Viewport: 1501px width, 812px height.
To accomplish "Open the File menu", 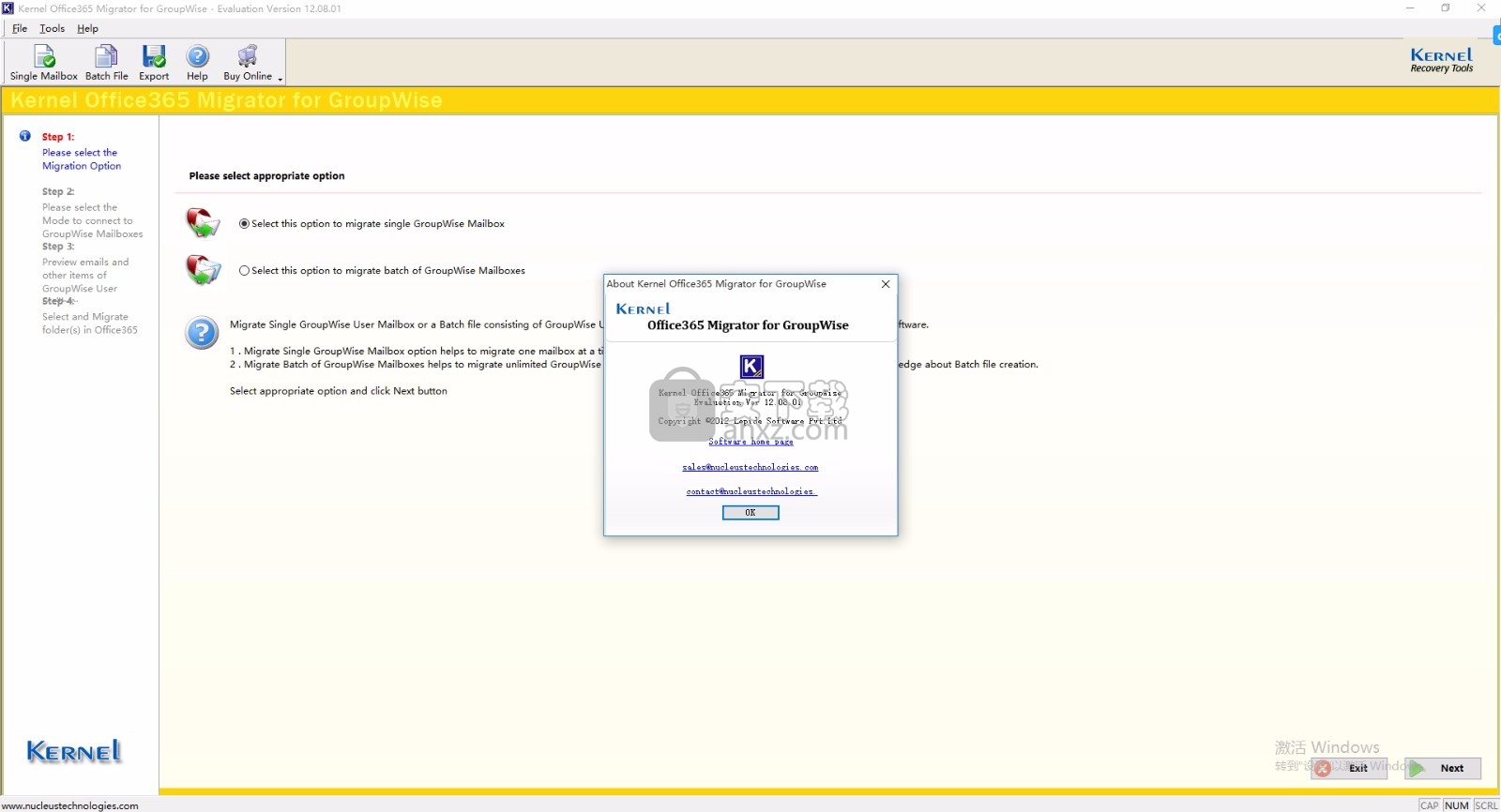I will point(20,28).
